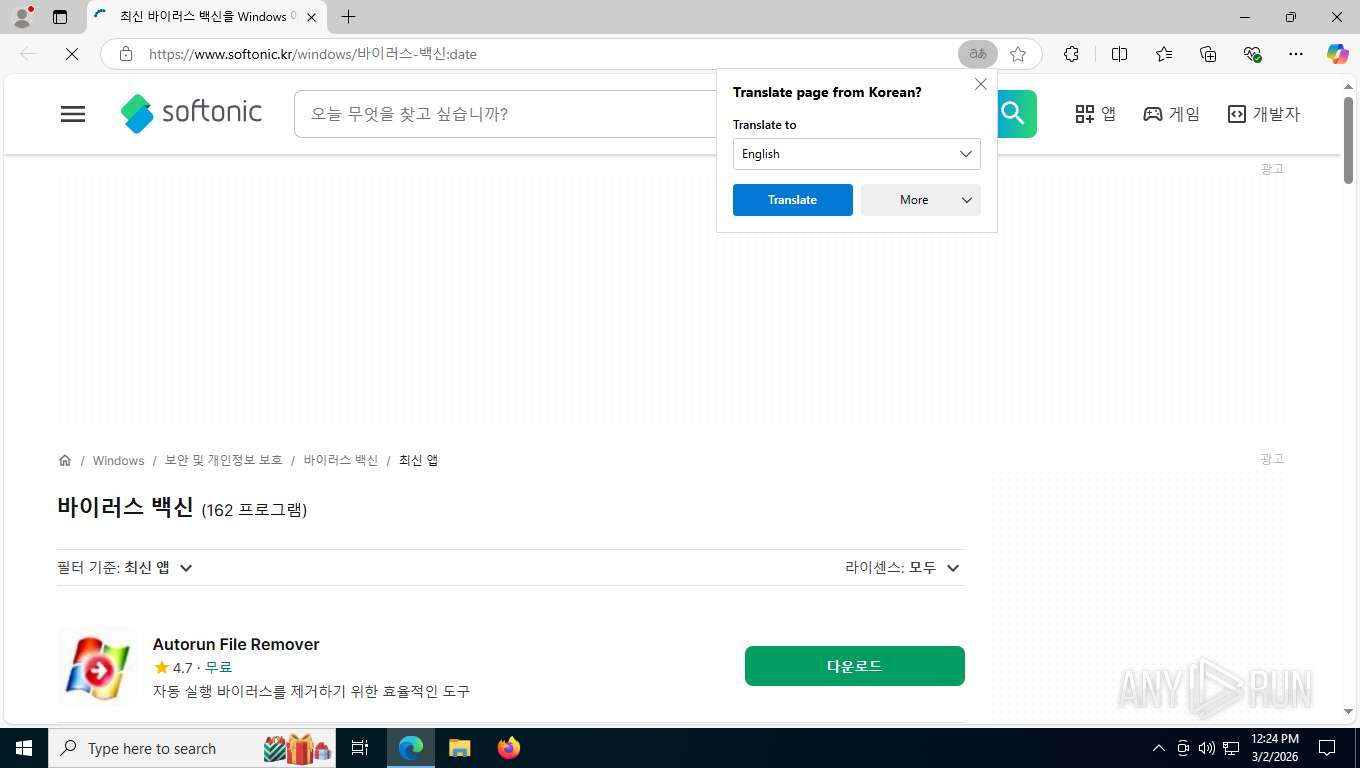Open the Windows Start menu
1360x768 pixels.
[x=24, y=748]
